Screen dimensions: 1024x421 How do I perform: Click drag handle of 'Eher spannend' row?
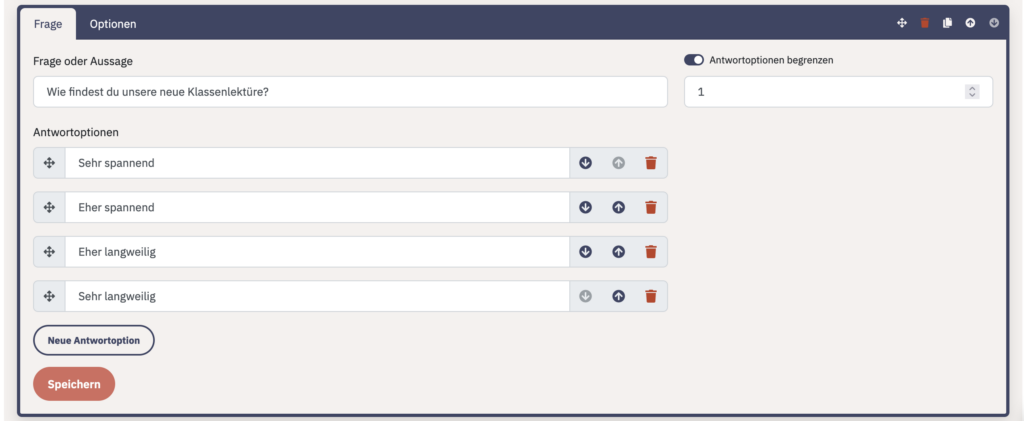tap(49, 208)
